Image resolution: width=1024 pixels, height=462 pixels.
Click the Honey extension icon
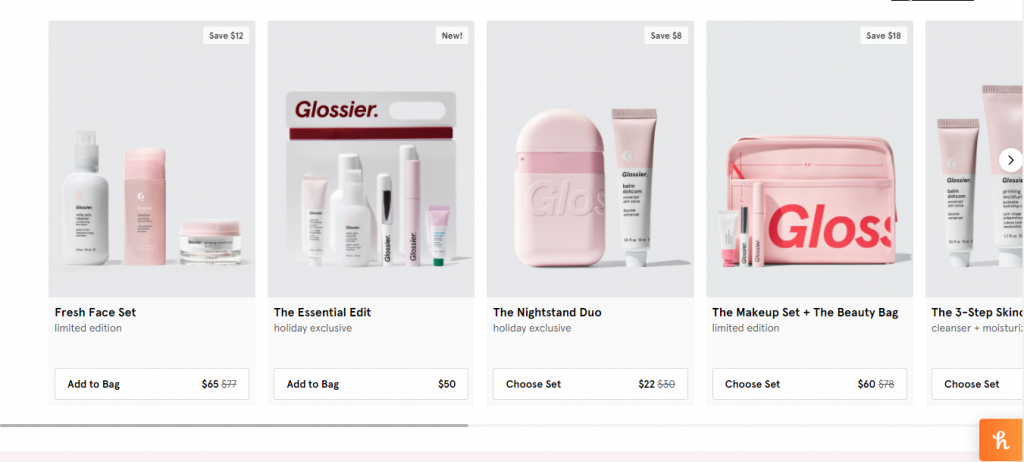[1001, 440]
